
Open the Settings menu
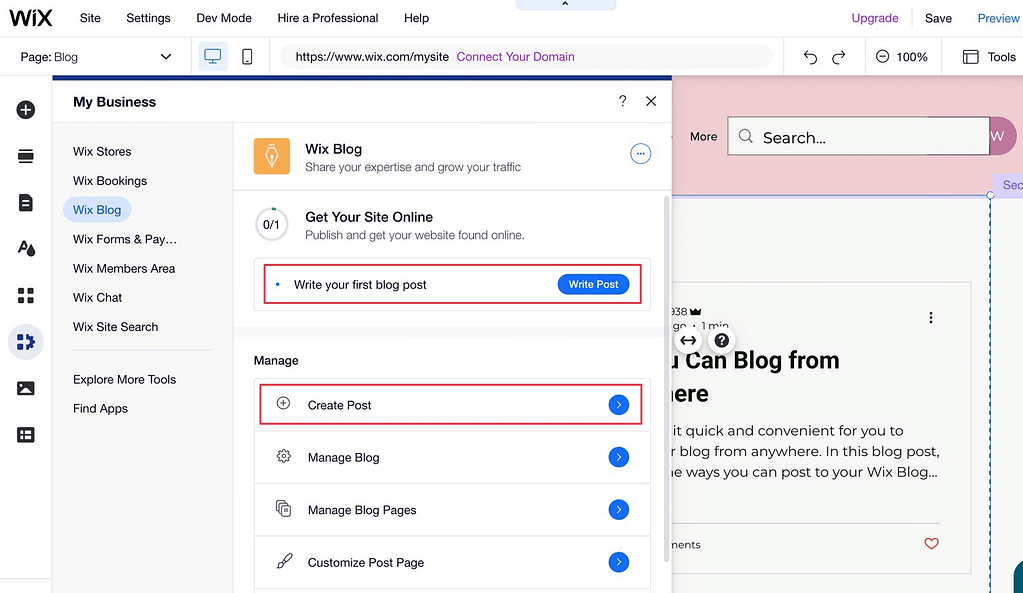pyautogui.click(x=148, y=18)
